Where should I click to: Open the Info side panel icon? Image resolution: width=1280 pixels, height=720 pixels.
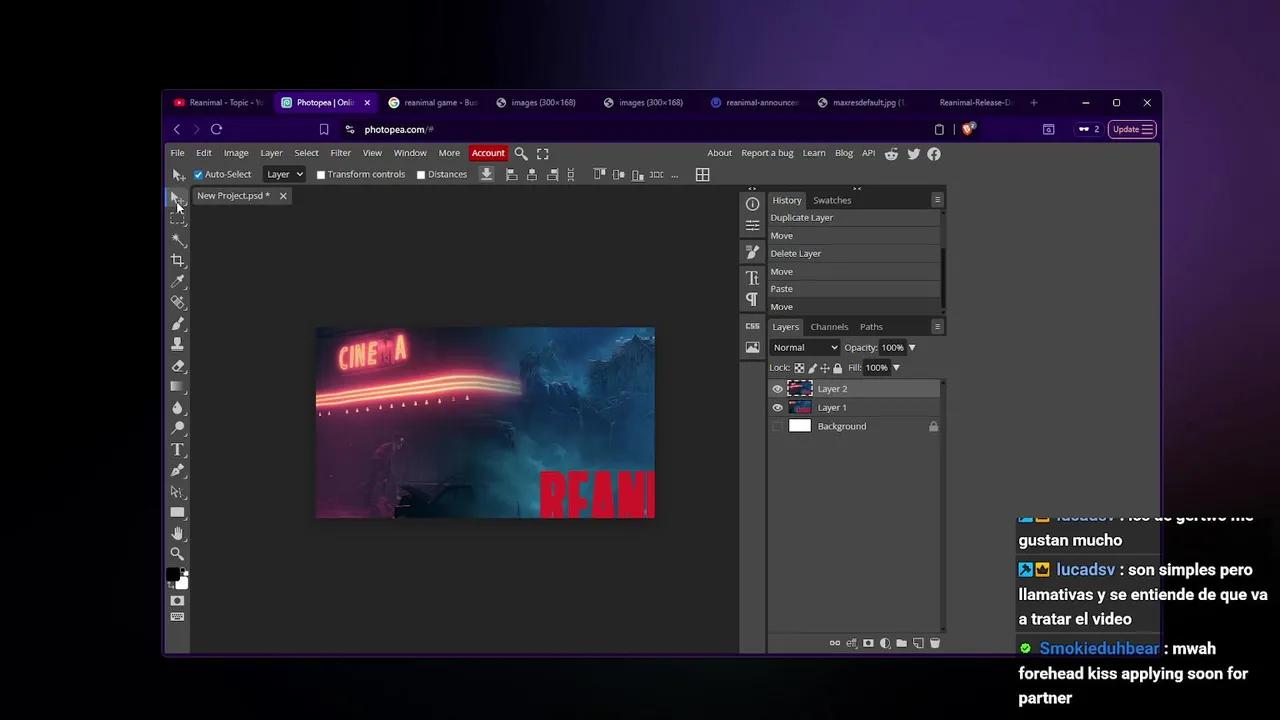[752, 204]
